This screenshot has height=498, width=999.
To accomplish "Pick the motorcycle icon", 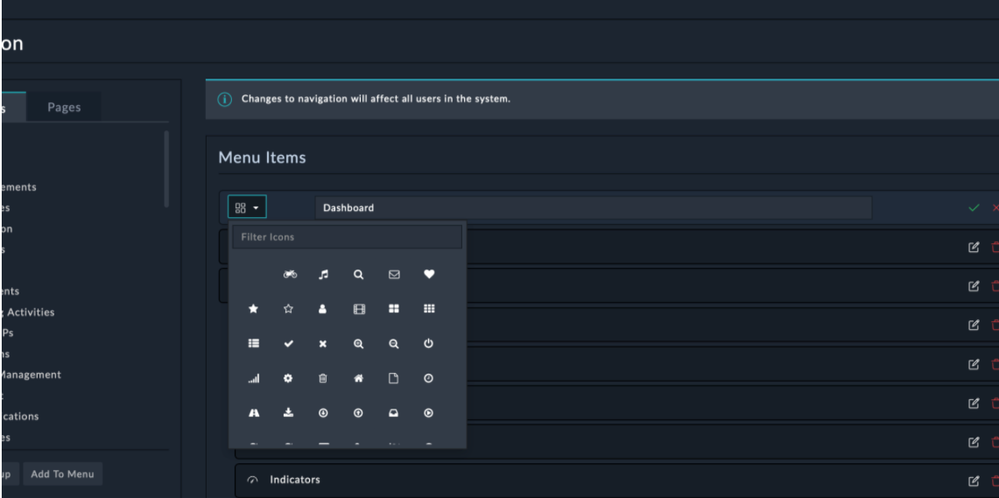I will (x=290, y=274).
